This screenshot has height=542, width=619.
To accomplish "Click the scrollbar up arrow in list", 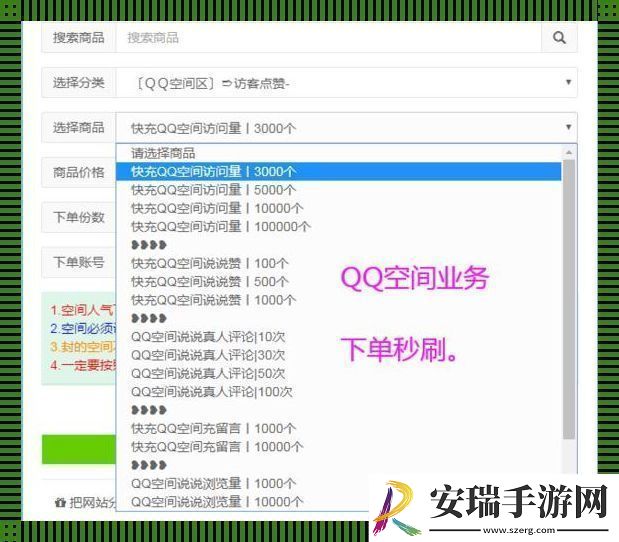I will (x=569, y=152).
